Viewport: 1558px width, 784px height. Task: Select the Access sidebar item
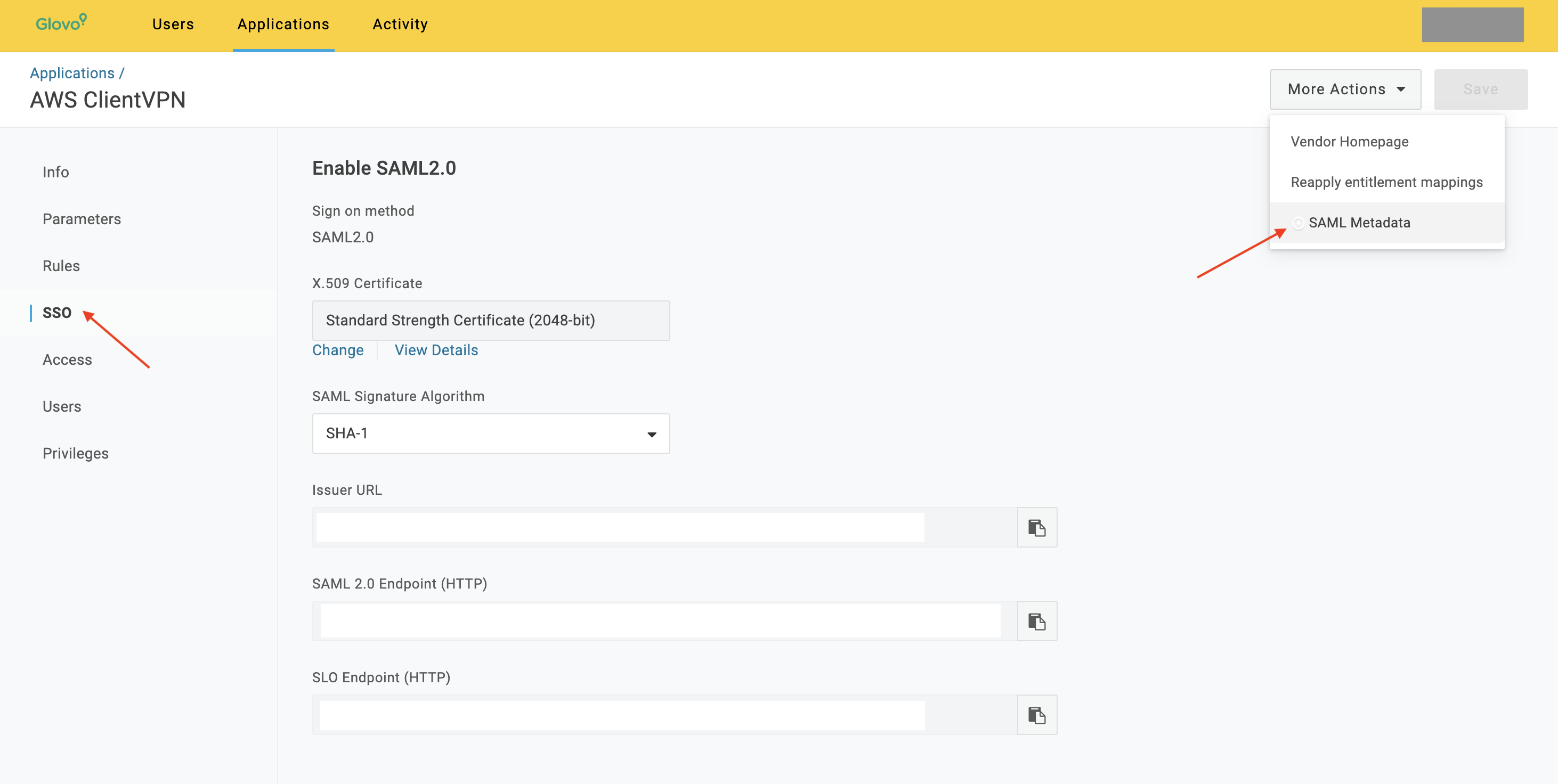click(67, 360)
